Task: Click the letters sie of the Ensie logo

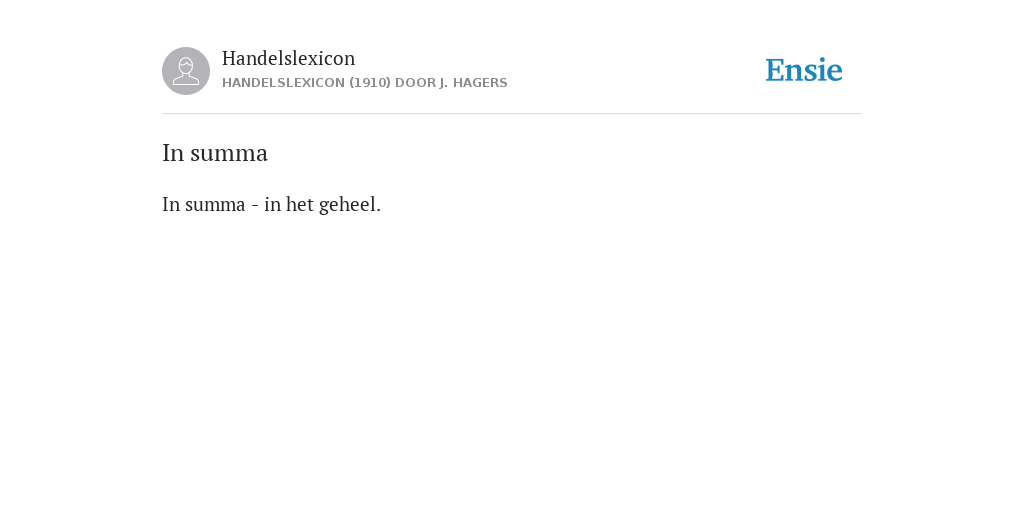Action: (x=822, y=71)
